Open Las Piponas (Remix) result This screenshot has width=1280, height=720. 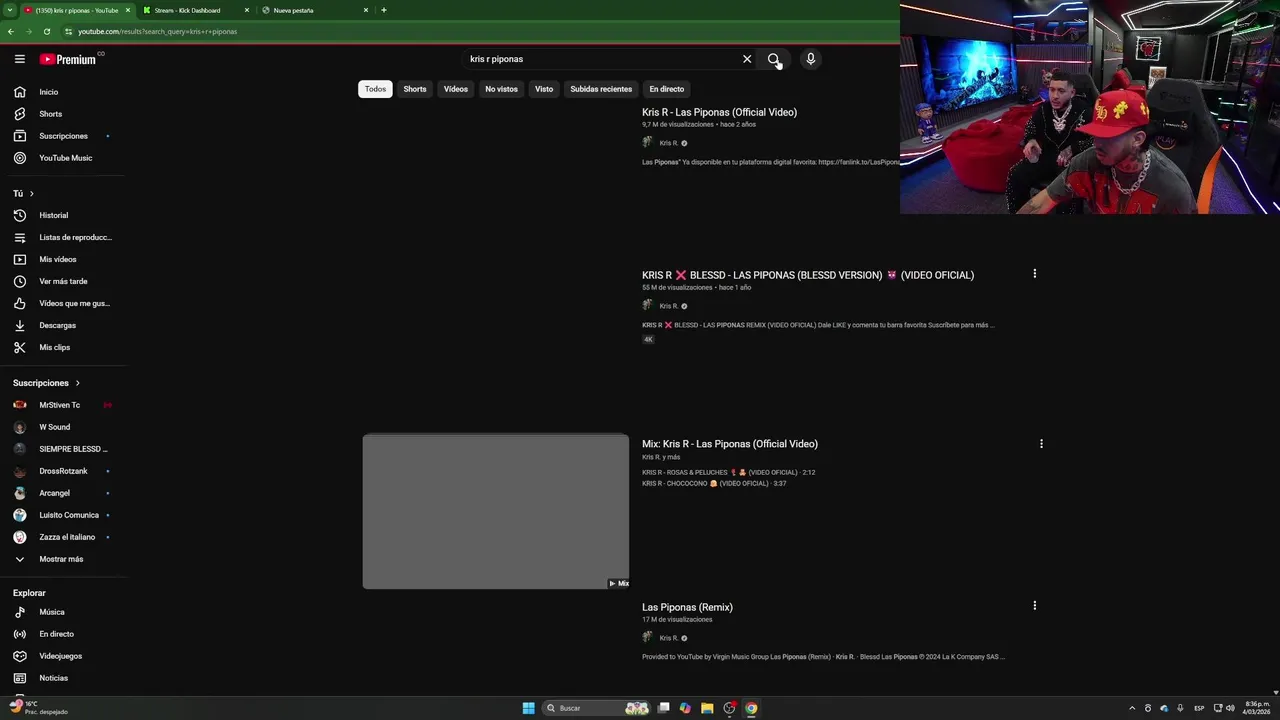687,607
